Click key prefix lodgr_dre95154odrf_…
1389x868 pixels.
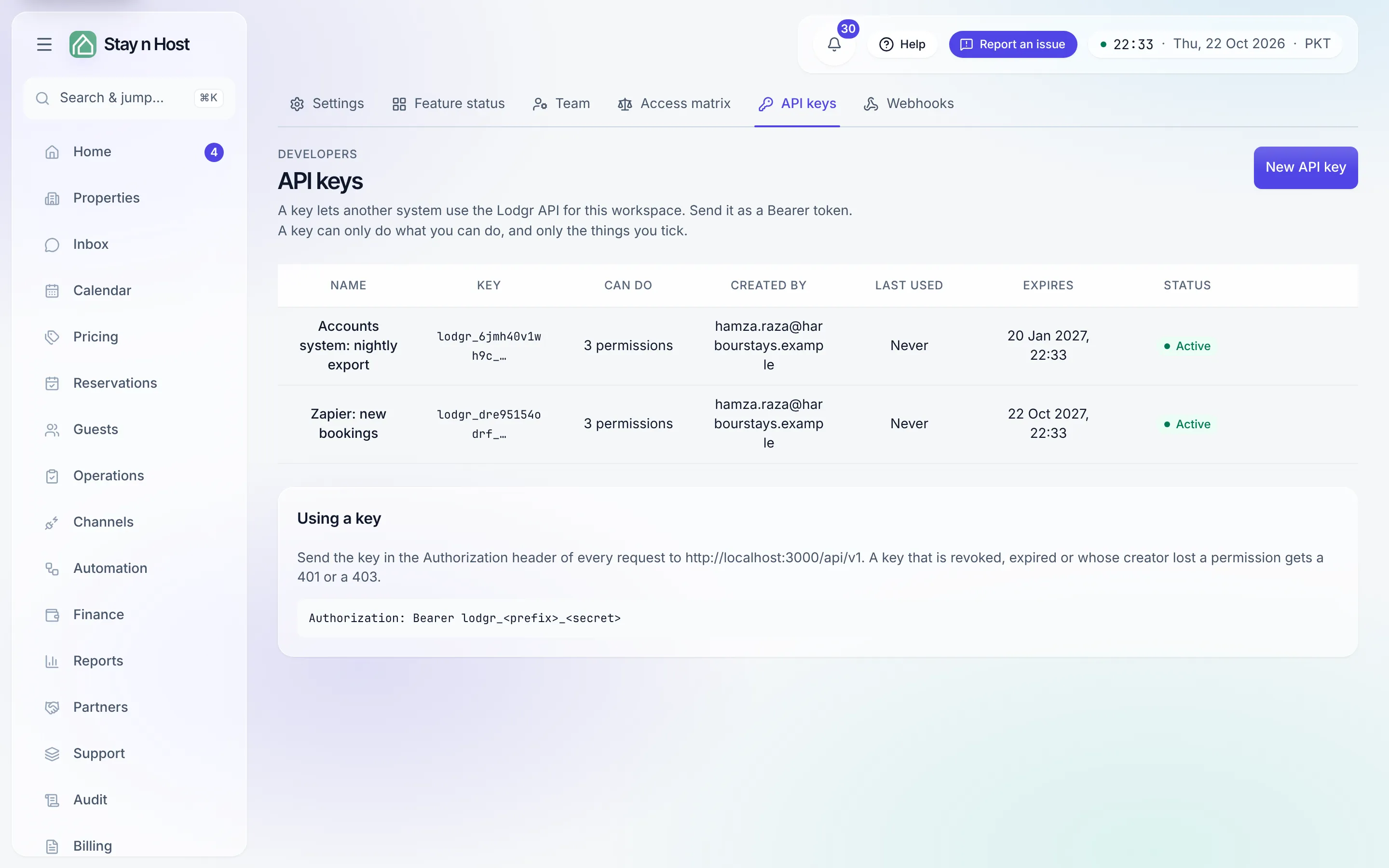coord(489,424)
